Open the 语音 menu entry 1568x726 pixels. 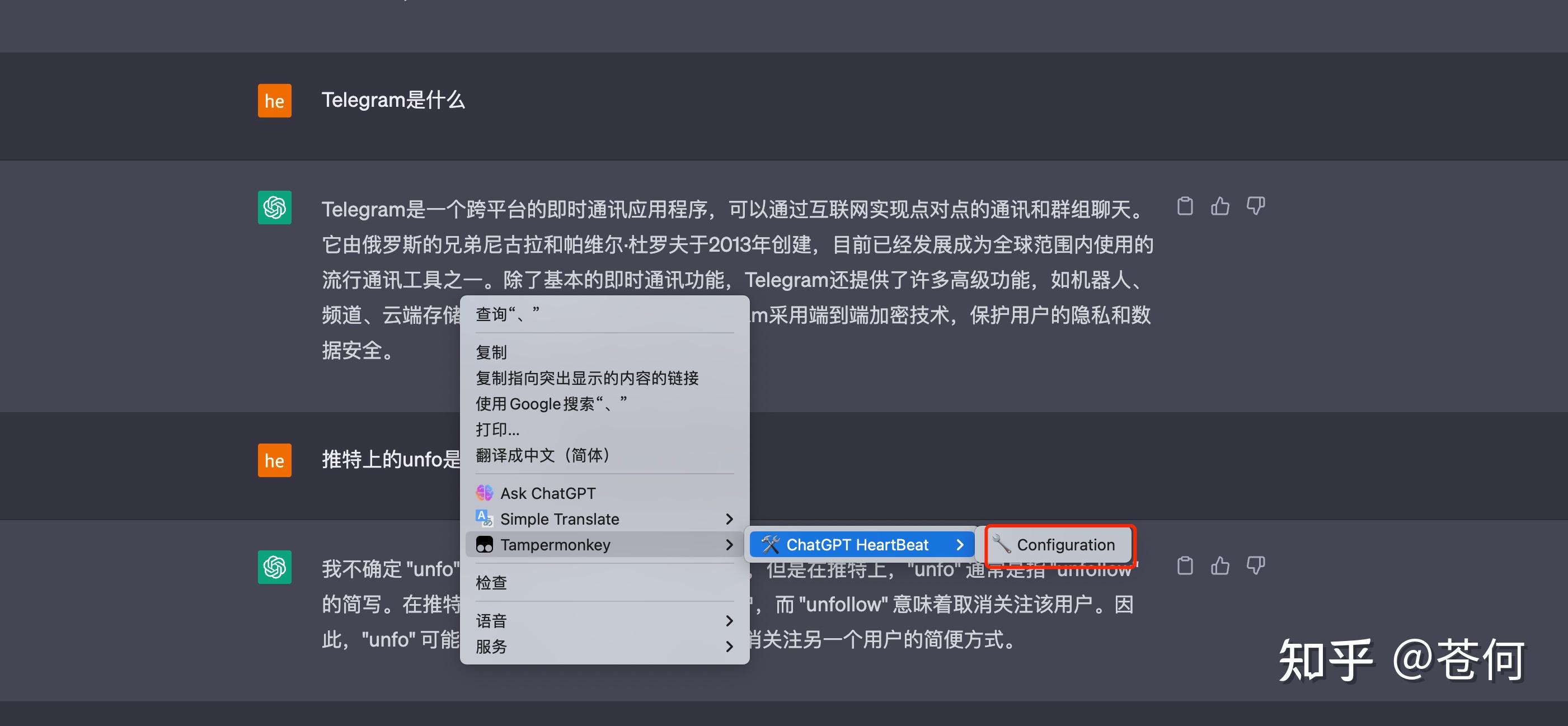pos(604,620)
